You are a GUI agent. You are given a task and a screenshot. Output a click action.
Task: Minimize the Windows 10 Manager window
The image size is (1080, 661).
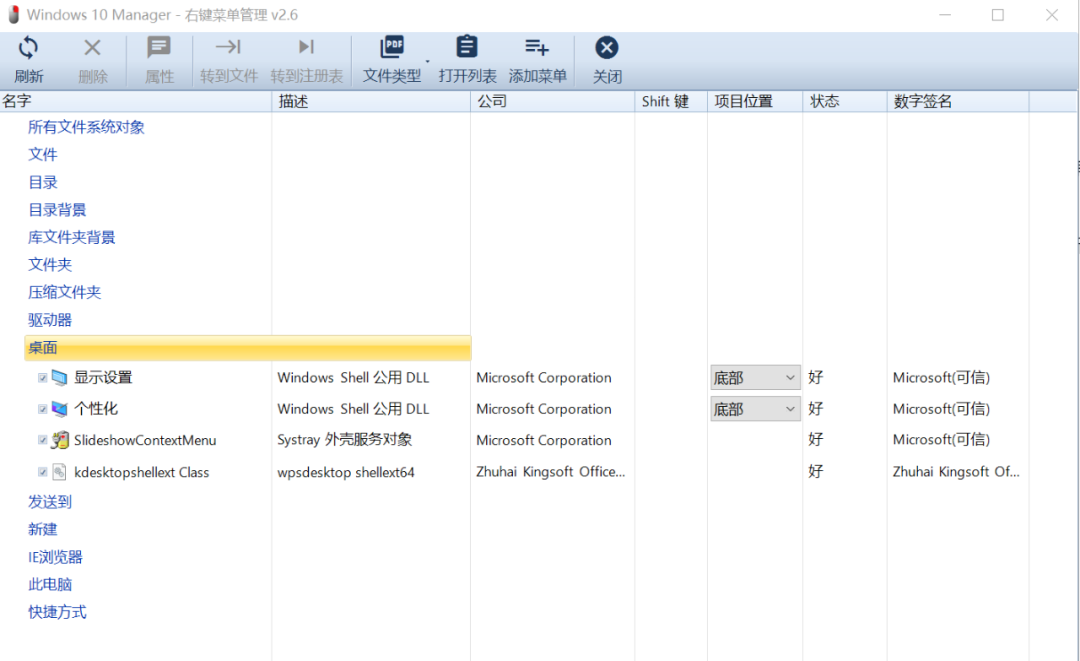point(945,14)
